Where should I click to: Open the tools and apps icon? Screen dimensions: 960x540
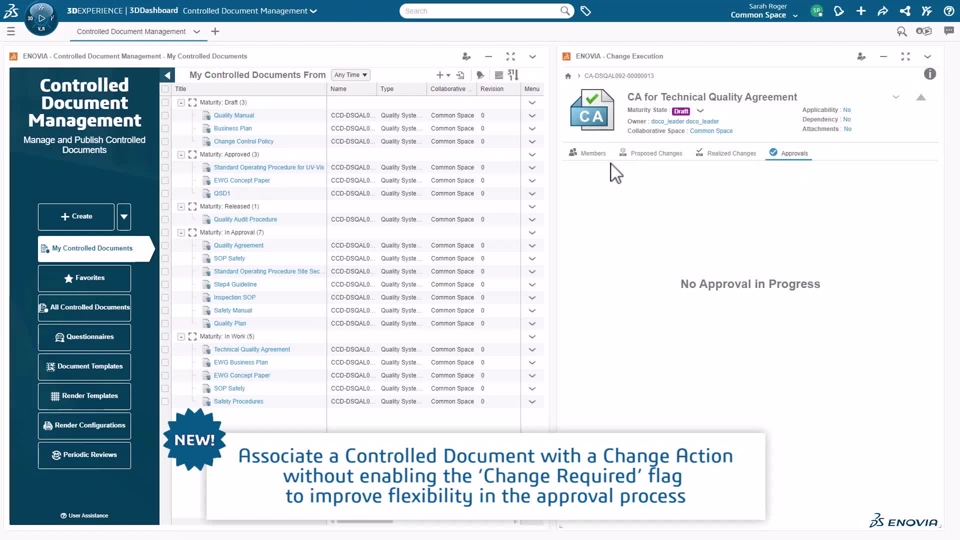click(x=927, y=11)
